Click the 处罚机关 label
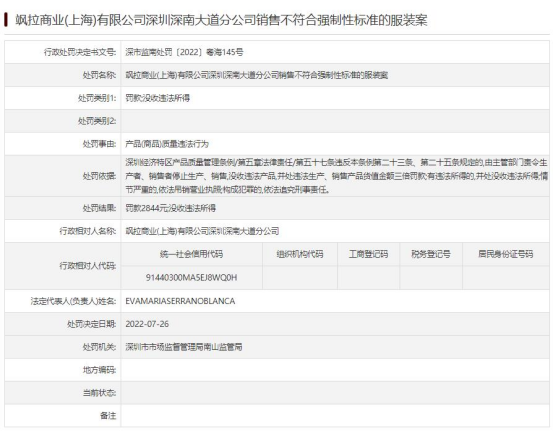Screen dimensions: 554x431 99,347
